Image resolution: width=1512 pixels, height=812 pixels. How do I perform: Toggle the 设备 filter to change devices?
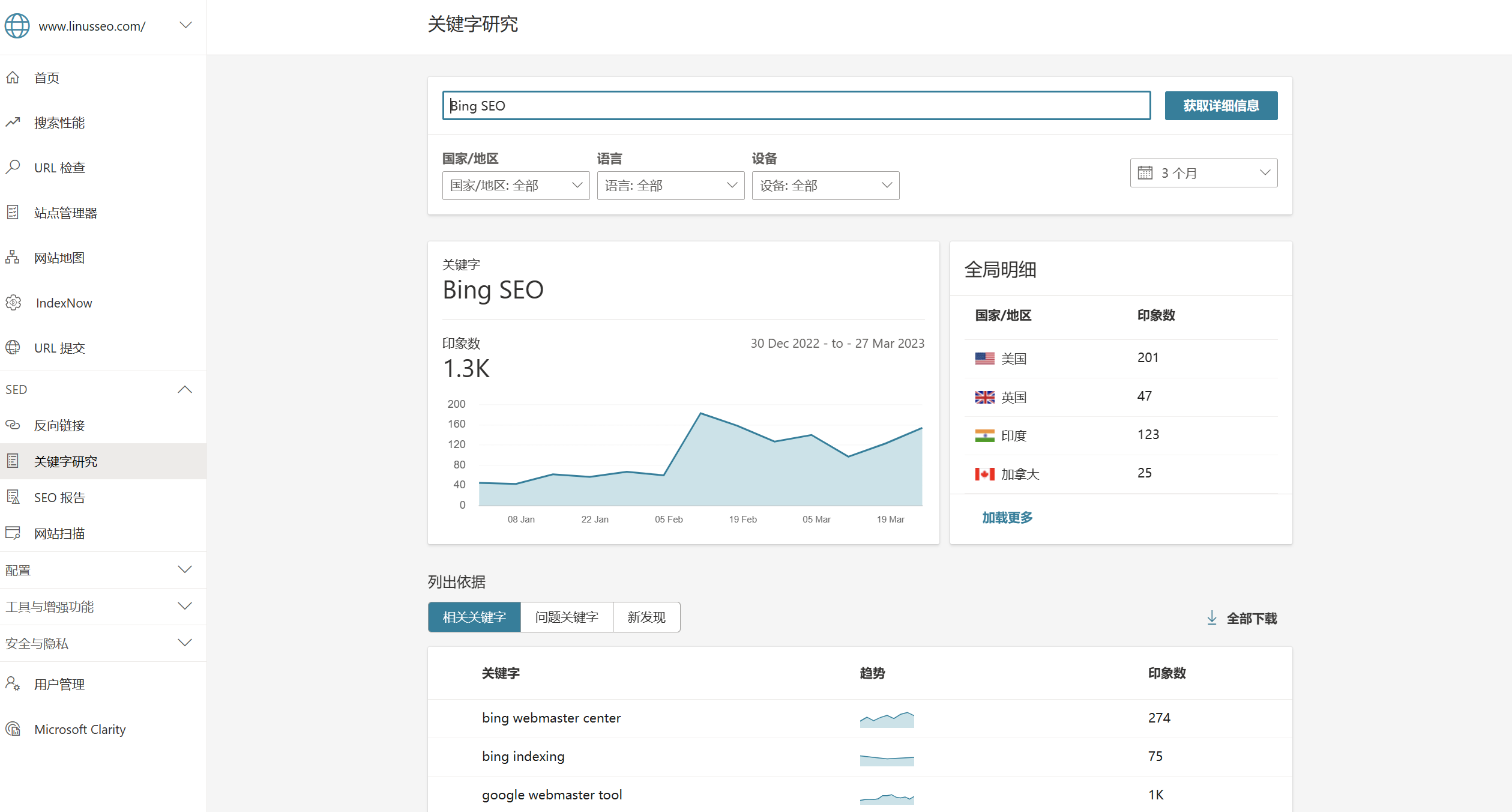pyautogui.click(x=825, y=185)
